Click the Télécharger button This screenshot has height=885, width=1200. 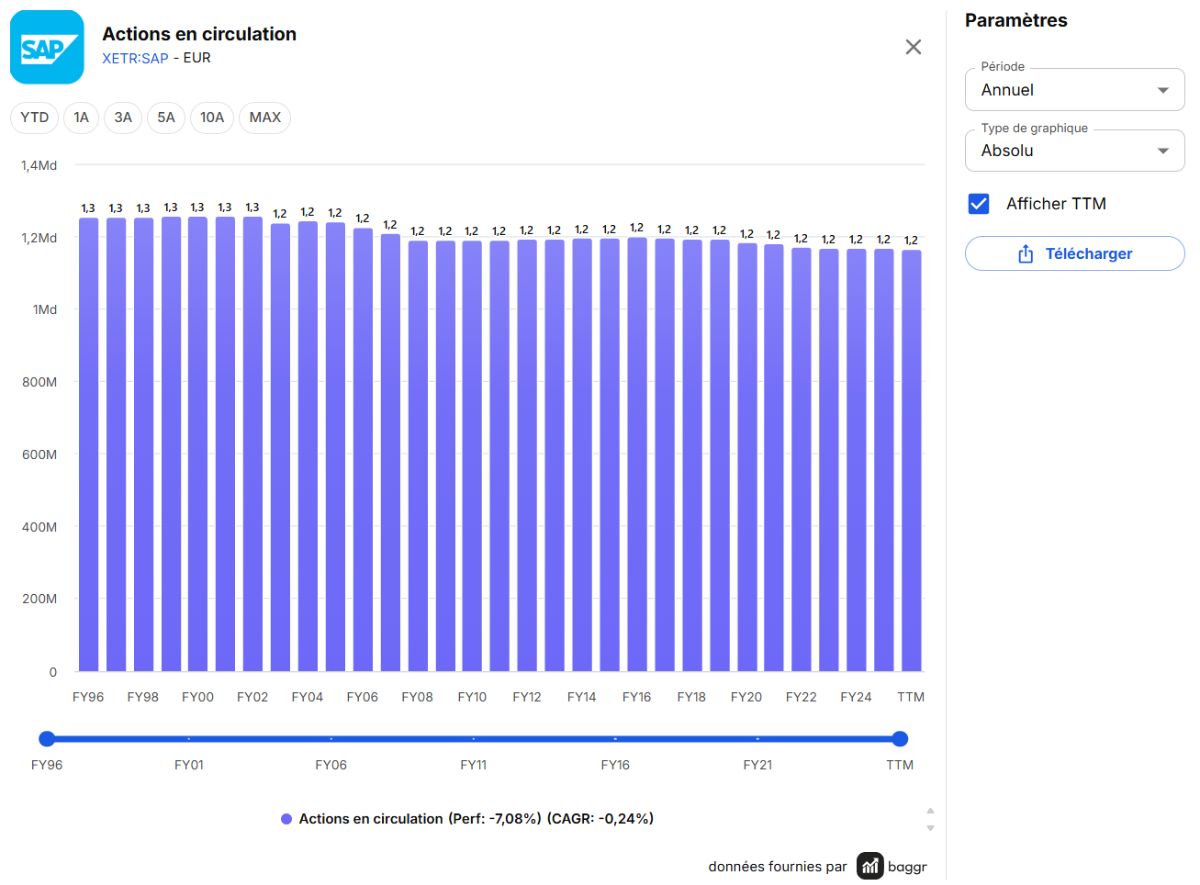click(x=1075, y=254)
